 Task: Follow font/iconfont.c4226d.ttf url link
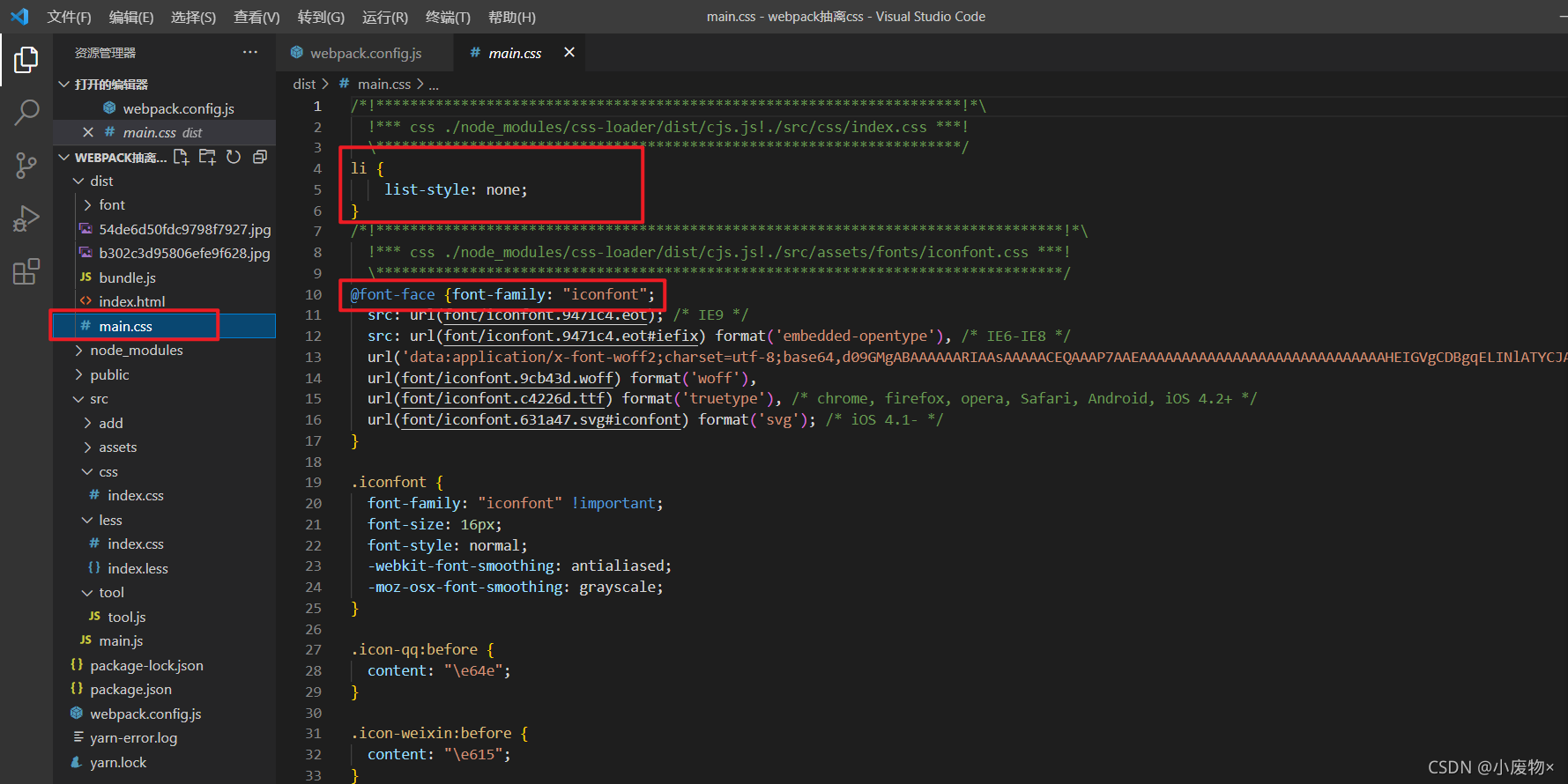pos(503,398)
